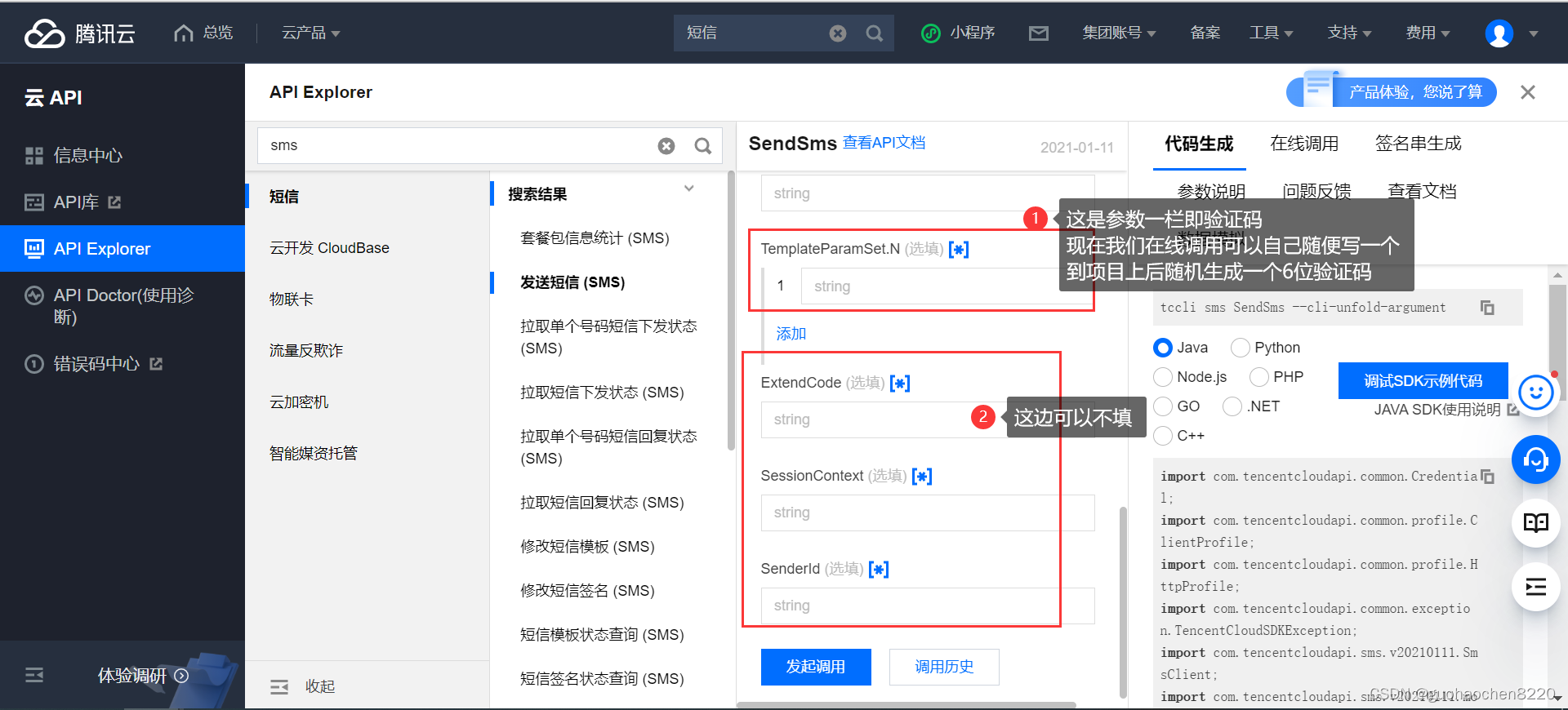Collapse 搜索结果 list chevron
This screenshot has width=1568, height=710.
[688, 189]
